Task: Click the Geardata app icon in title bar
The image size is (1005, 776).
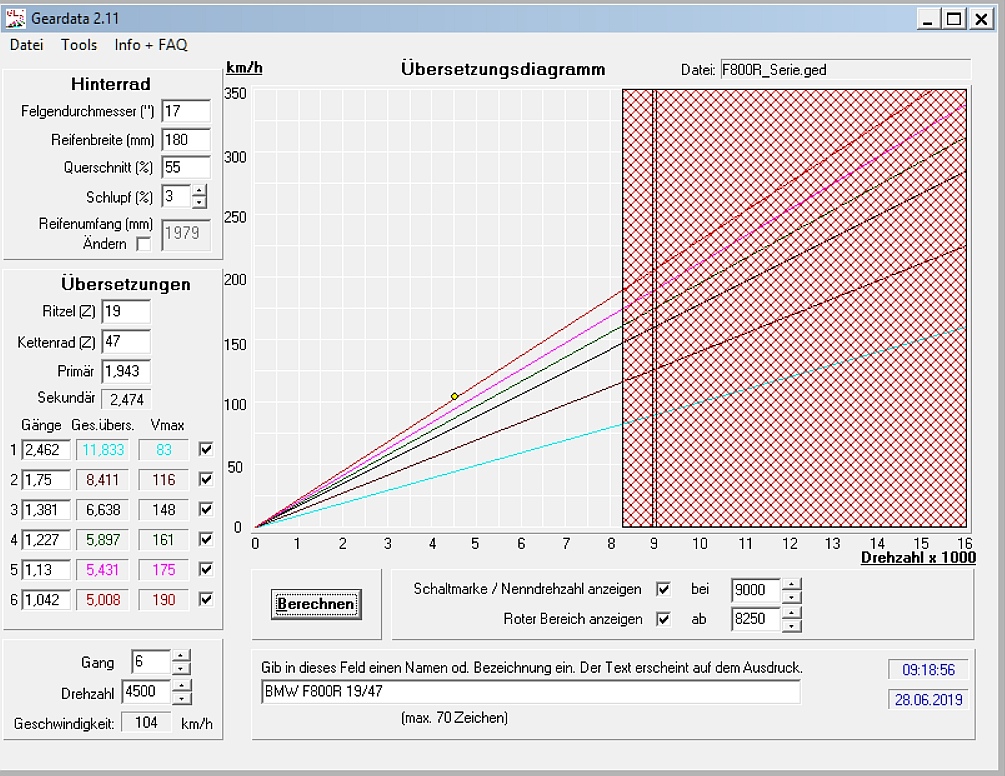Action: 16,18
